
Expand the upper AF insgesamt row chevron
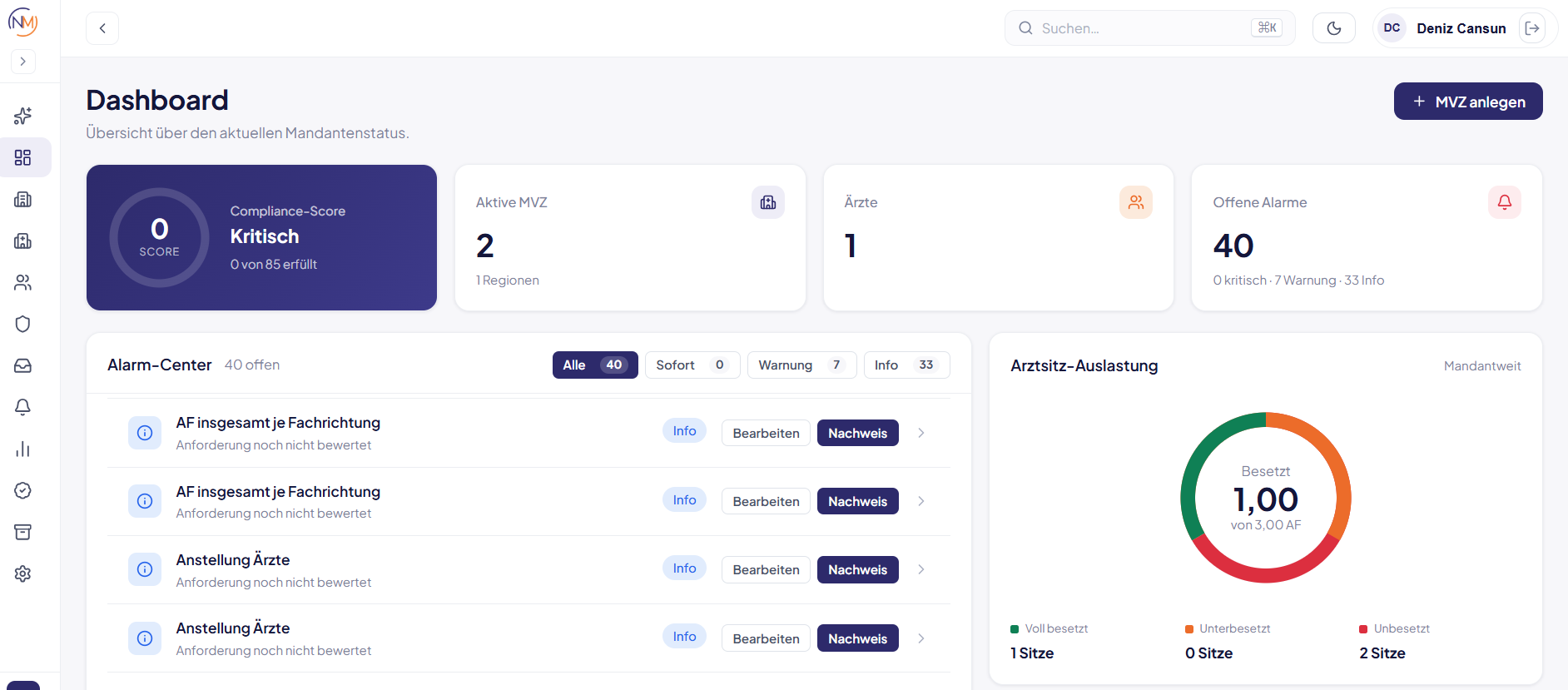click(x=921, y=433)
